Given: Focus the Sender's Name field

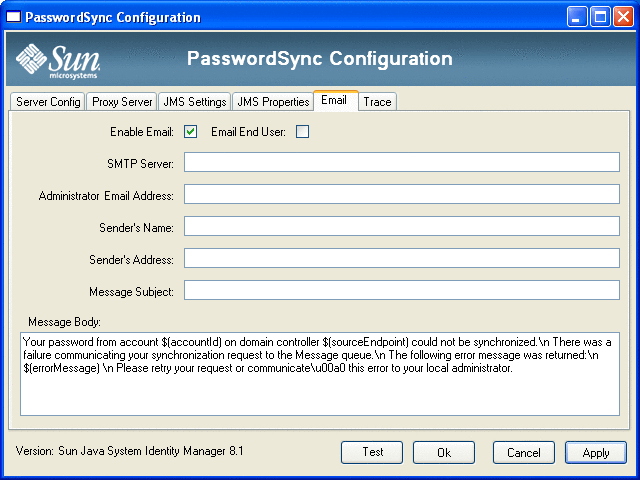Looking at the screenshot, I should 402,226.
